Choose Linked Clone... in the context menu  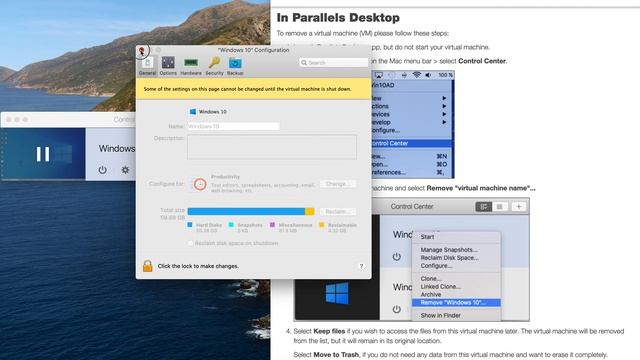point(441,287)
